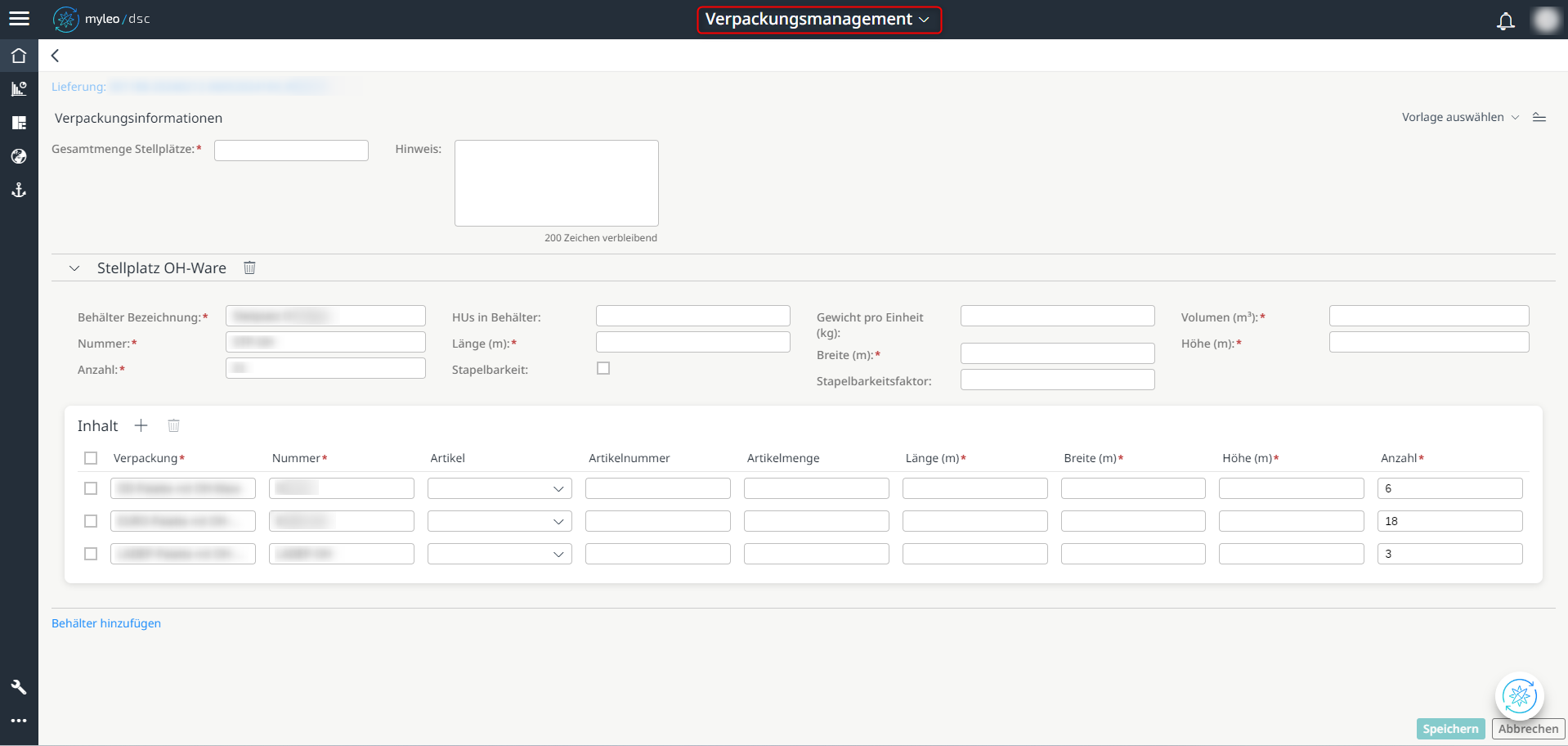
Task: Delete the Stellplatz OH-Ware container via trash icon
Action: (x=249, y=267)
